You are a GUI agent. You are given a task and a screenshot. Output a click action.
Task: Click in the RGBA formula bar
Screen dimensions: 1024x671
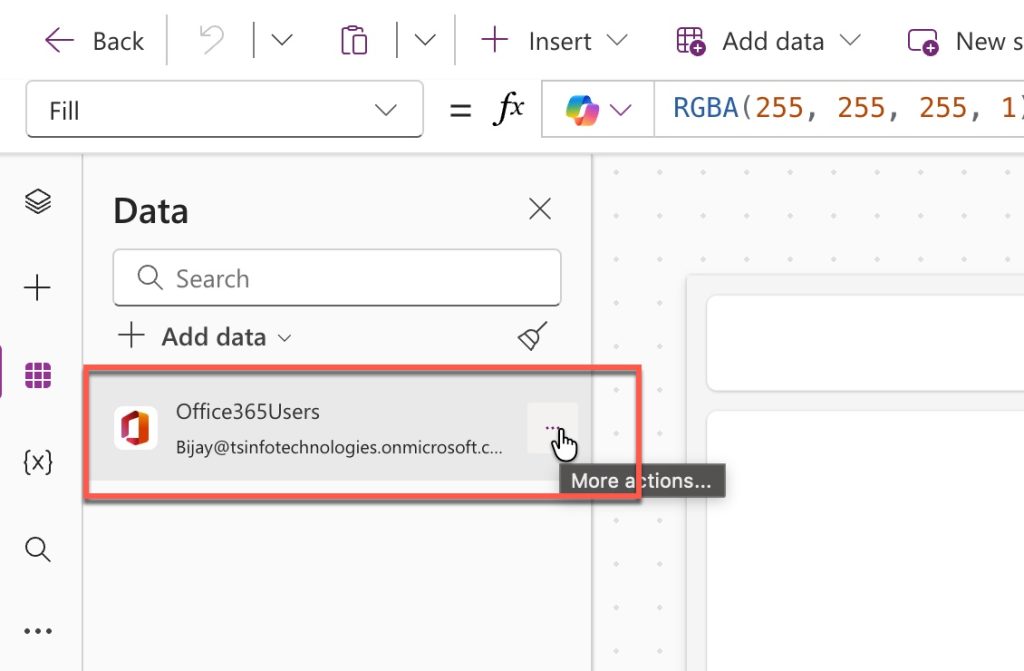click(x=839, y=109)
